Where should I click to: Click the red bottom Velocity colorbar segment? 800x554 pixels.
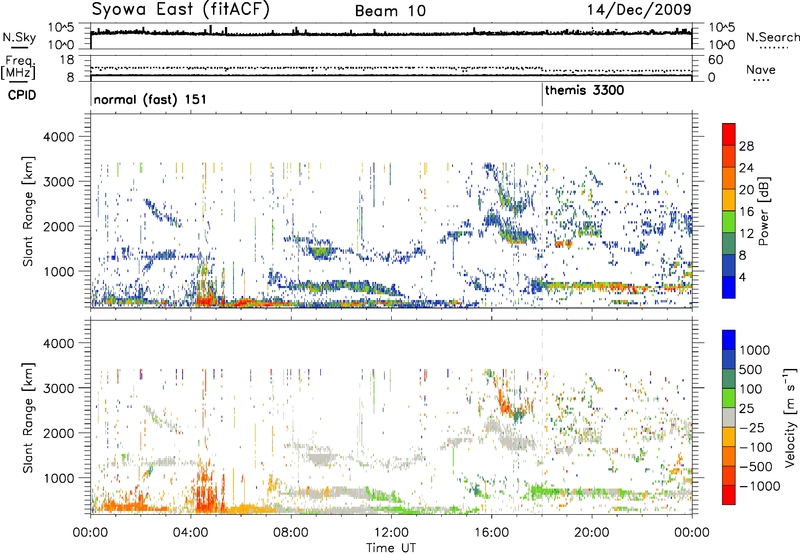click(729, 495)
